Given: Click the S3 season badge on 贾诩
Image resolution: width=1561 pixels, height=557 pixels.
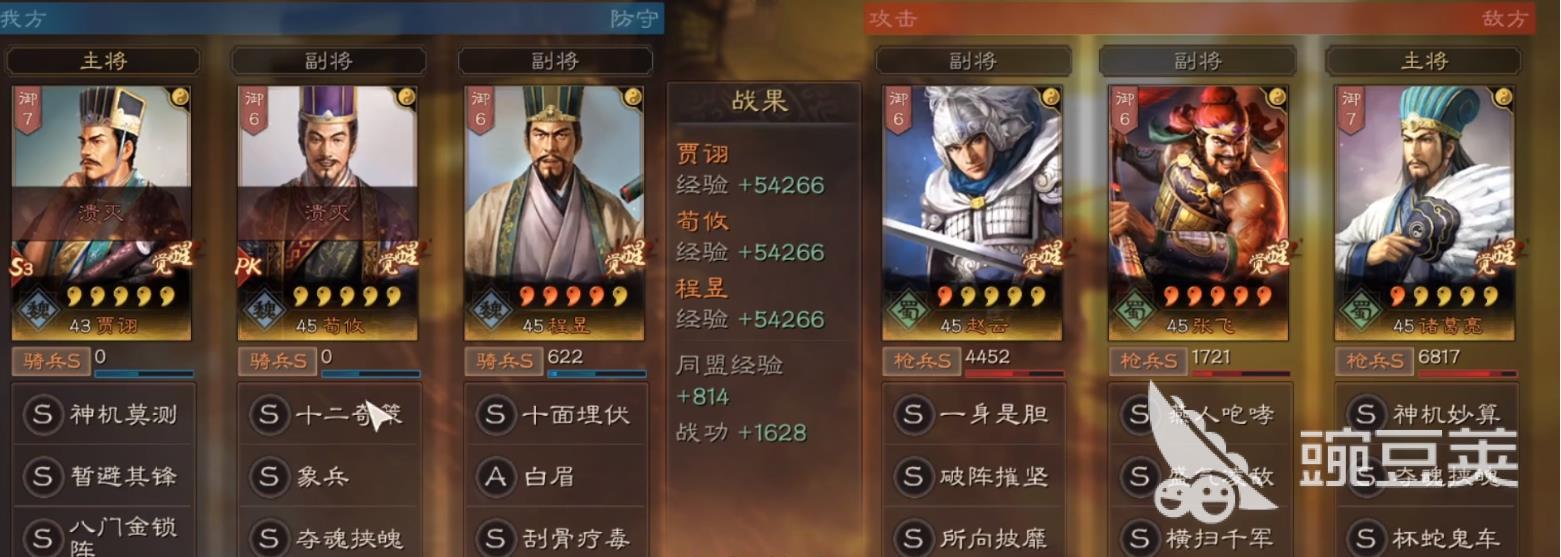Looking at the screenshot, I should point(25,268).
